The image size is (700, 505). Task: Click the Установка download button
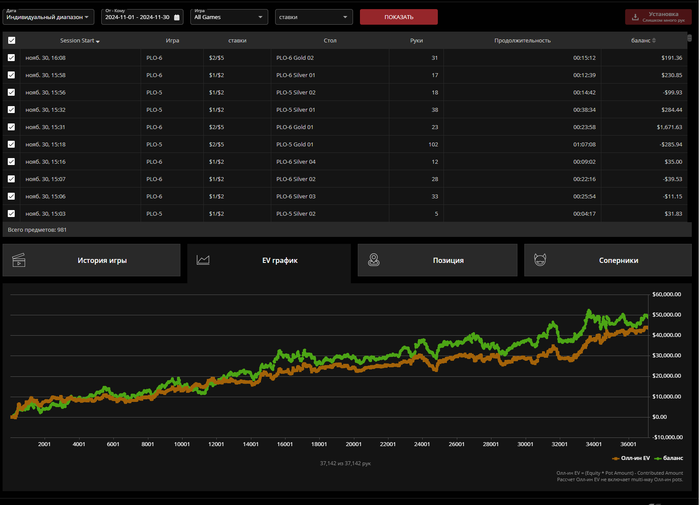[x=658, y=17]
